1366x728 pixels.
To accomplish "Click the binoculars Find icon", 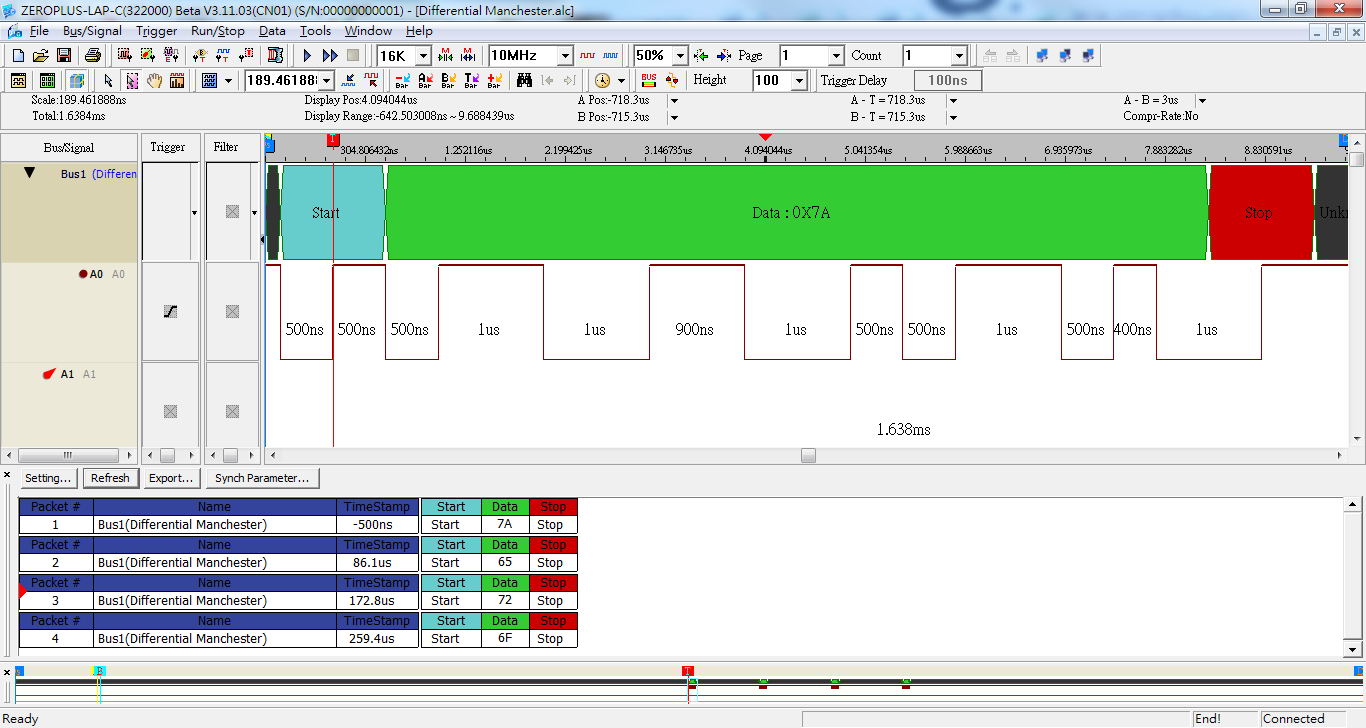I will [x=524, y=80].
